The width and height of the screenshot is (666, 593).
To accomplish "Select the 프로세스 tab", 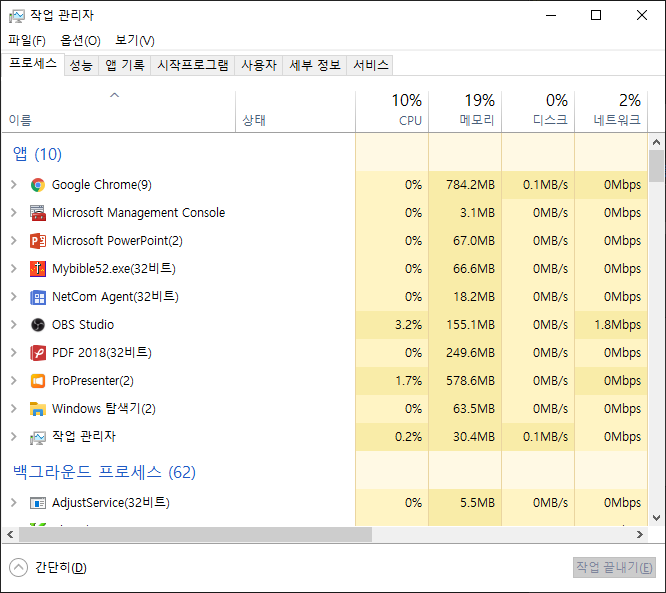I will point(33,64).
